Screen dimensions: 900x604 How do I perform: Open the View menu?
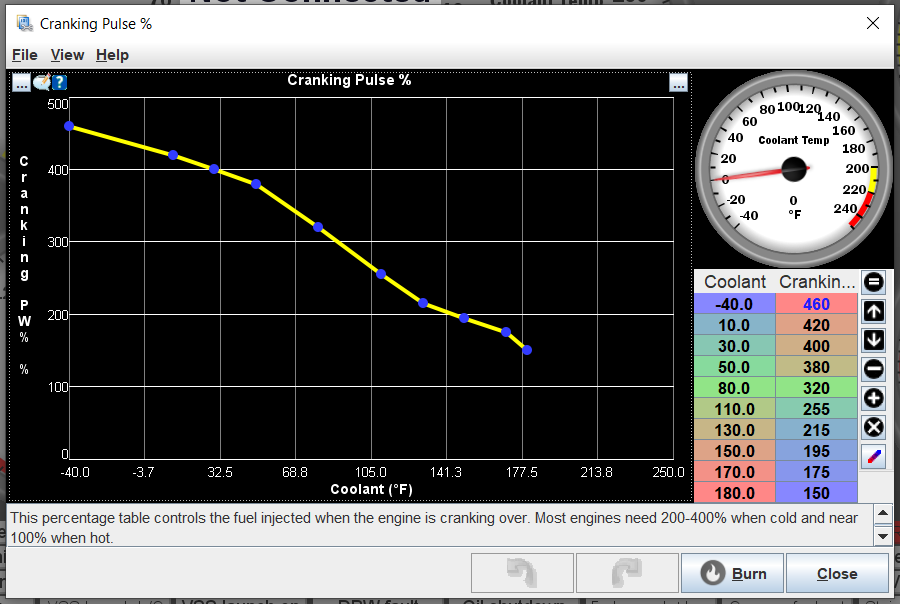tap(67, 55)
